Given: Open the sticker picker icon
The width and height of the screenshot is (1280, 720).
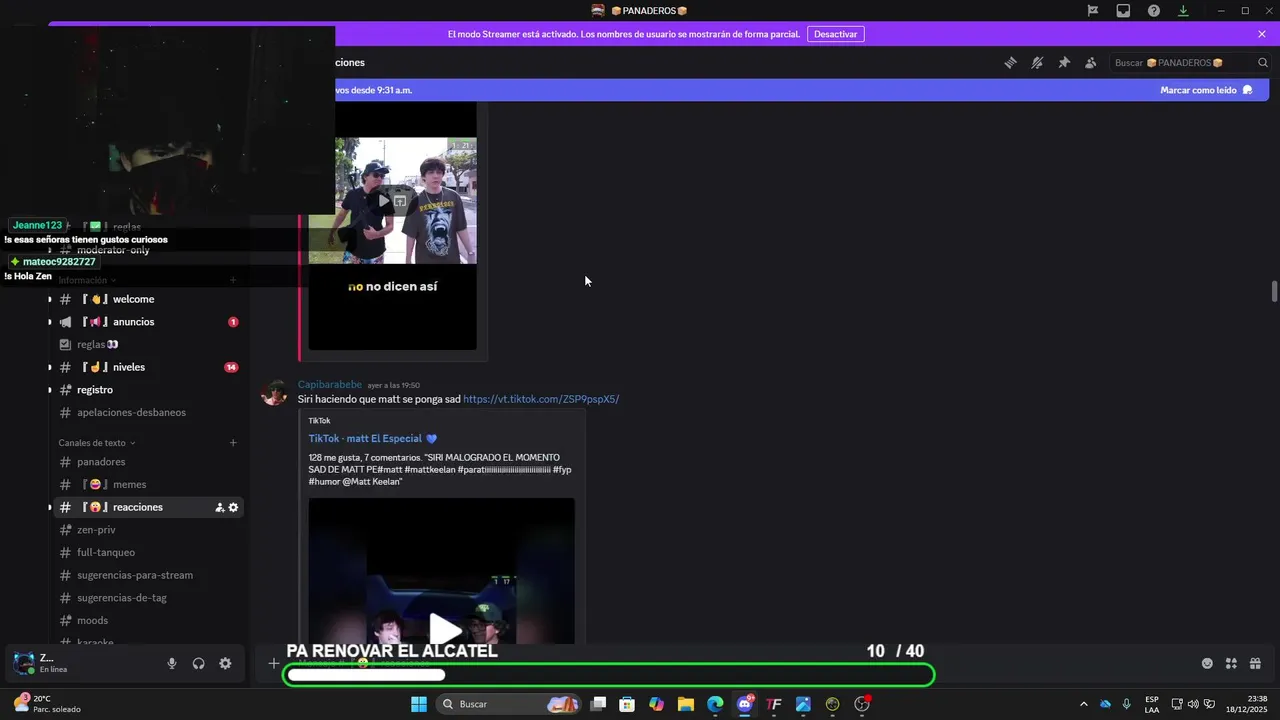Looking at the screenshot, I should coord(1207,663).
